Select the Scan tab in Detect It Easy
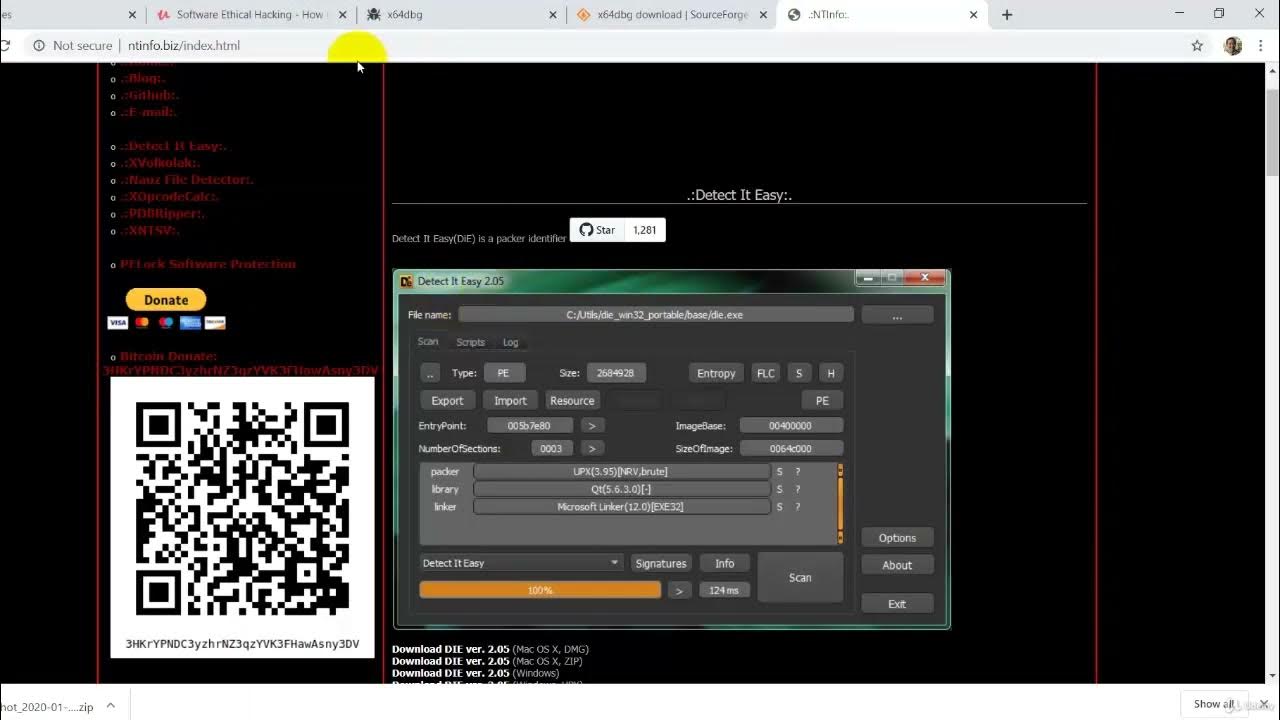 428,342
